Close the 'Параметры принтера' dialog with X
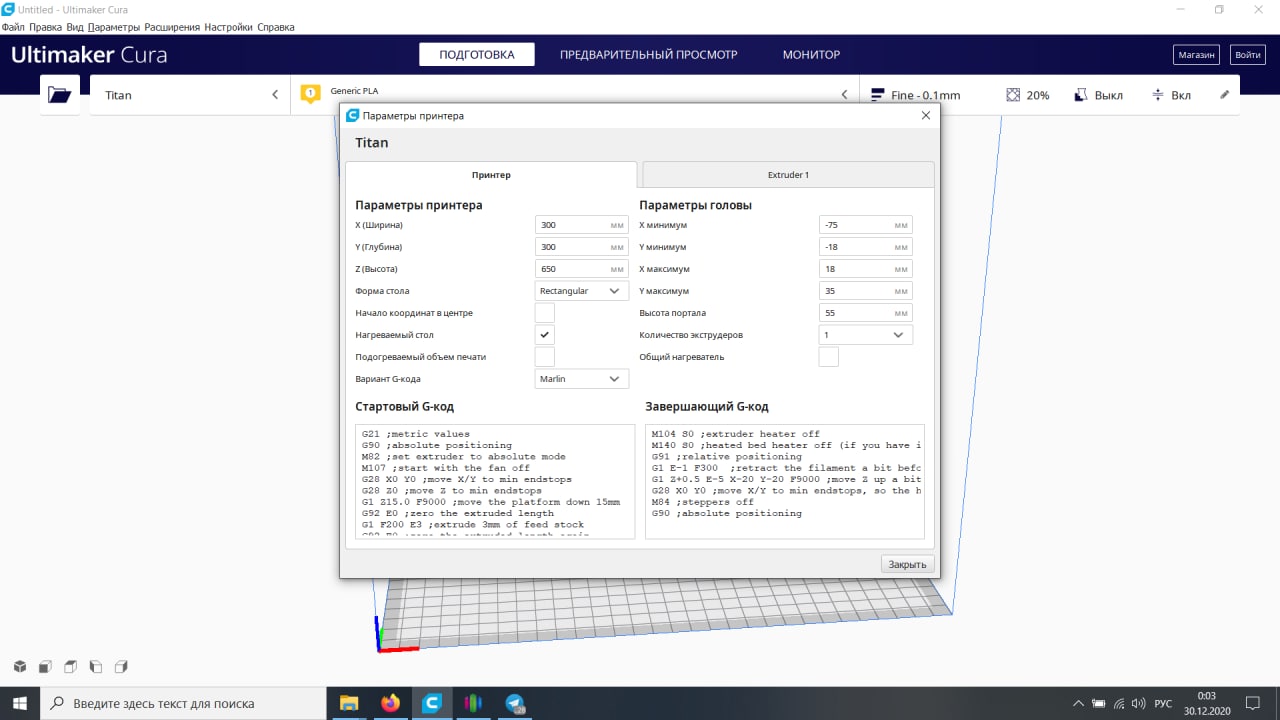The height and width of the screenshot is (720, 1280). pyautogui.click(x=926, y=116)
